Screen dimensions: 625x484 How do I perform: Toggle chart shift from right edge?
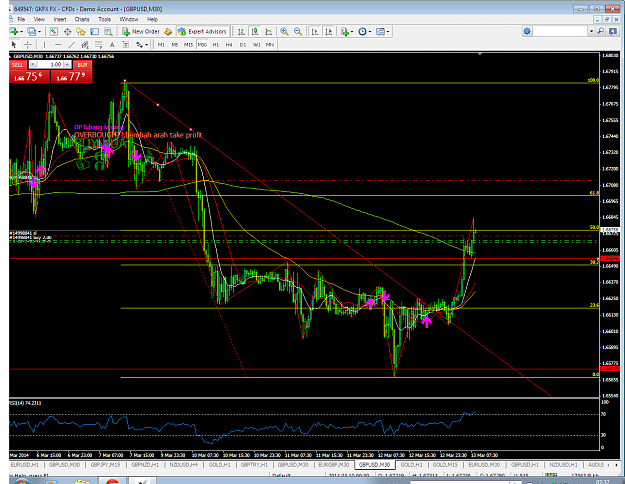[x=328, y=31]
